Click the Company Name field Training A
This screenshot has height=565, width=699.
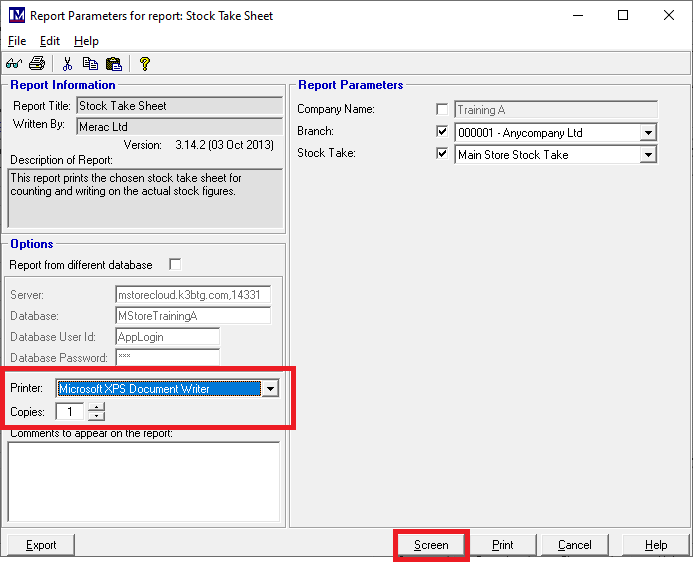click(x=556, y=110)
